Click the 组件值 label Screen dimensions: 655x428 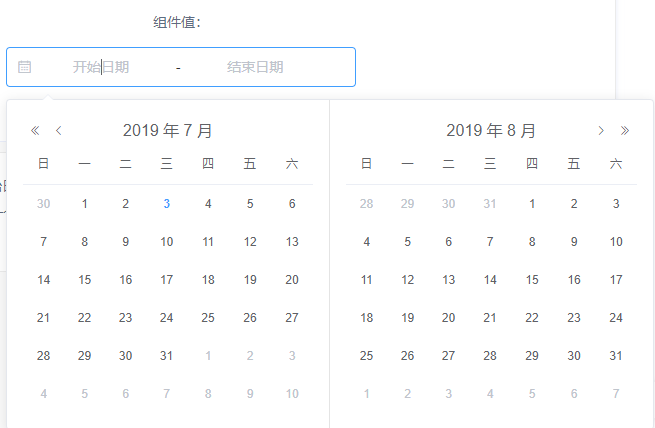(x=177, y=22)
